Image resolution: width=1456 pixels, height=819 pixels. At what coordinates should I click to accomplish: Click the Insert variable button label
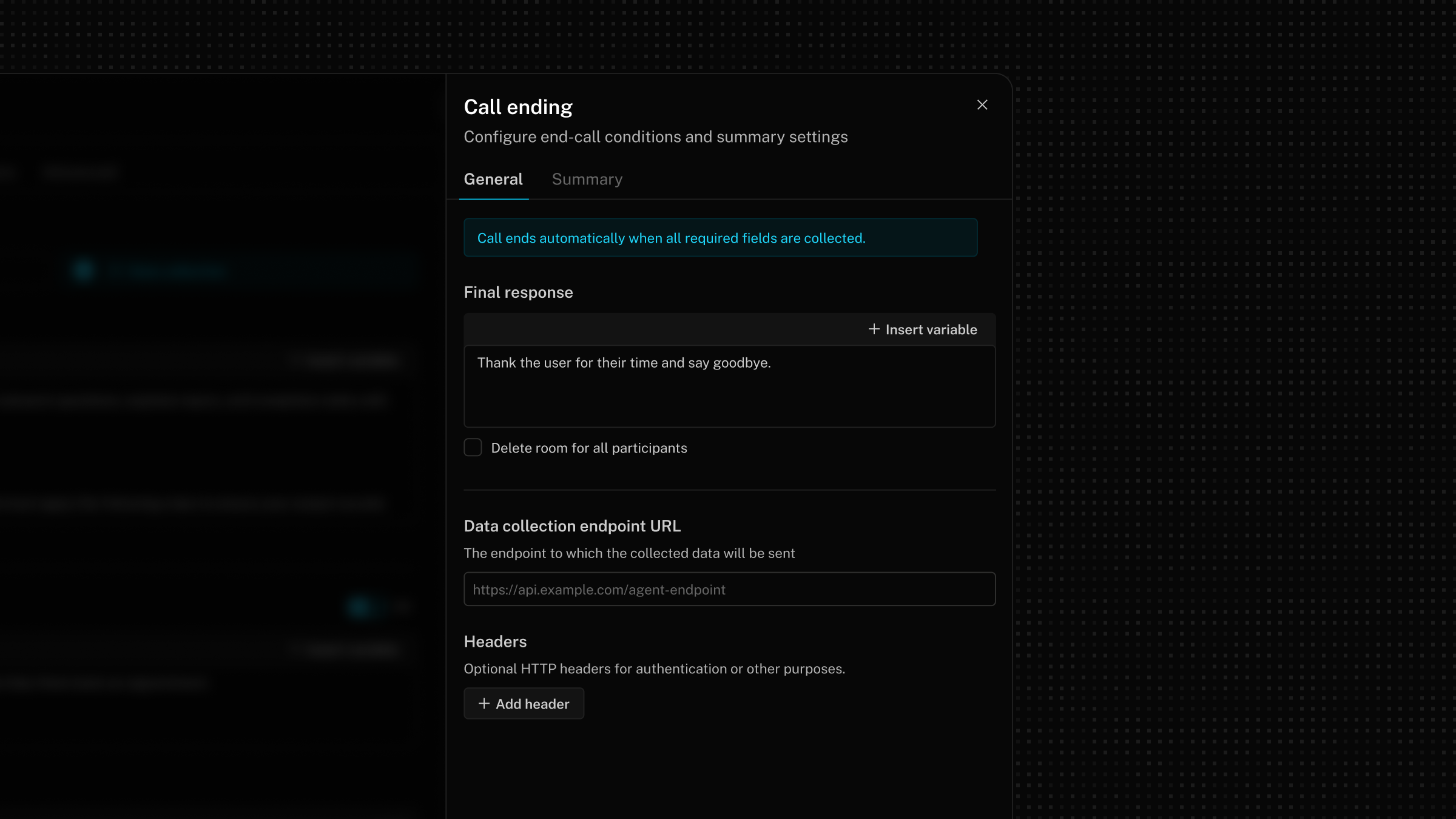pyautogui.click(x=931, y=330)
